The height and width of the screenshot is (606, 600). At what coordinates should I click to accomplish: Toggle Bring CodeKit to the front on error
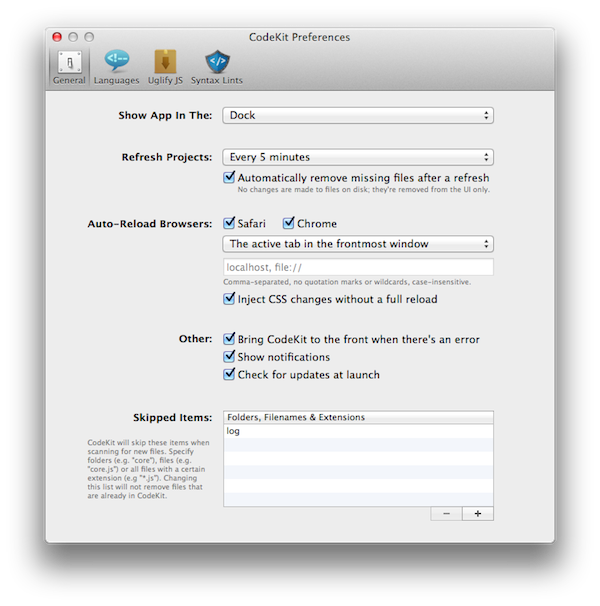coord(229,339)
